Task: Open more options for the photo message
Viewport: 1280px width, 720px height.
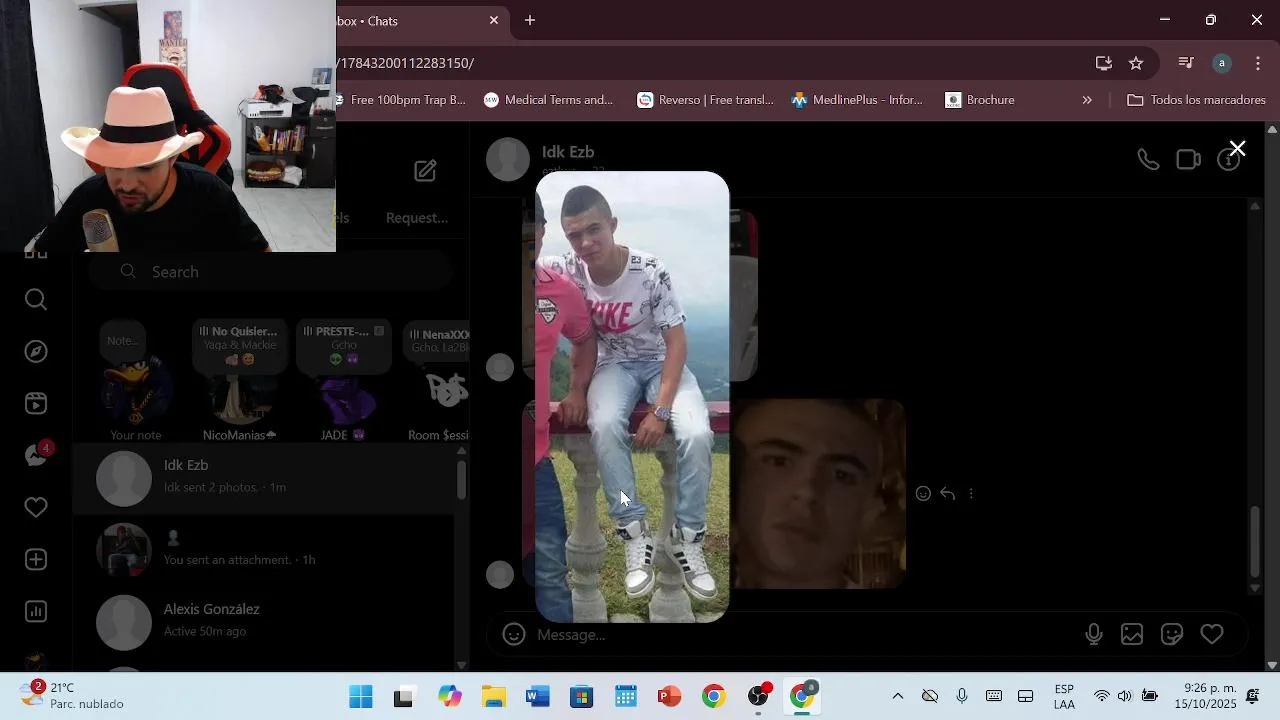Action: pyautogui.click(x=971, y=493)
